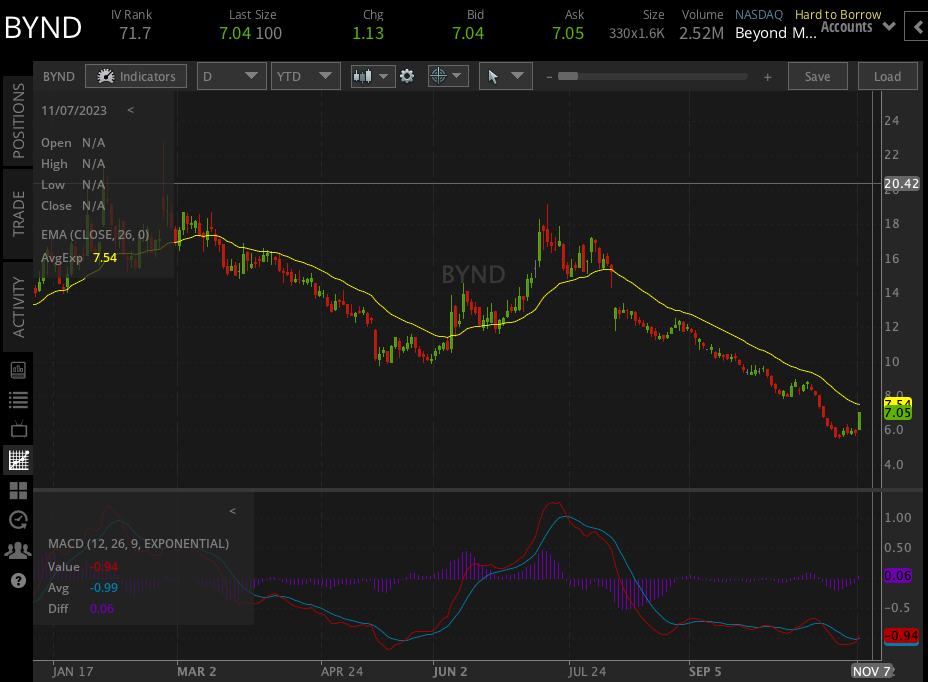Click the NOV 7 date marker
This screenshot has height=682, width=928.
tap(871, 671)
